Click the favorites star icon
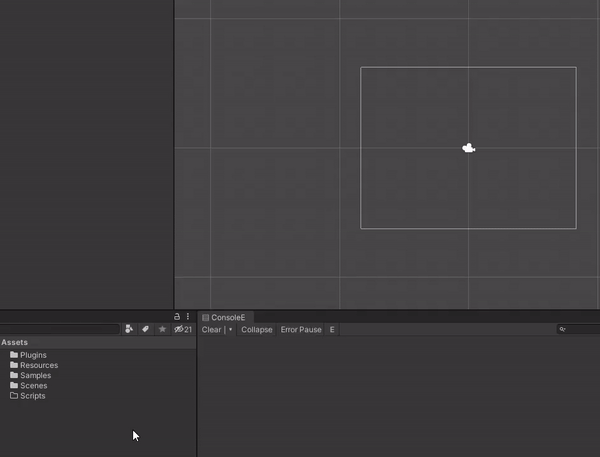 coord(162,329)
